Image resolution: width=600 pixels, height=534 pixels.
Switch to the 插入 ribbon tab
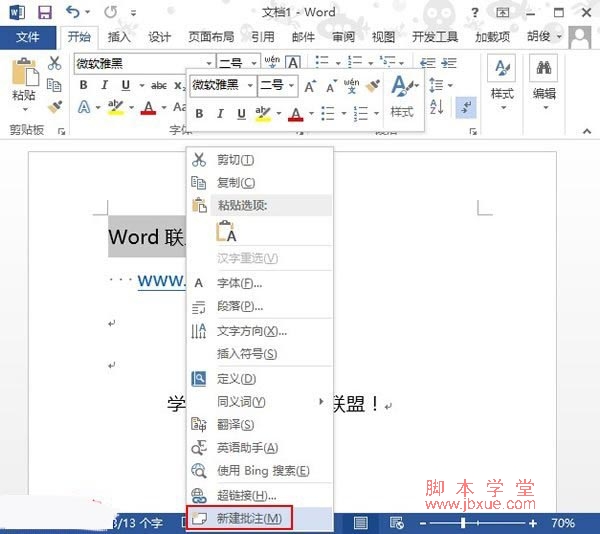pos(119,37)
